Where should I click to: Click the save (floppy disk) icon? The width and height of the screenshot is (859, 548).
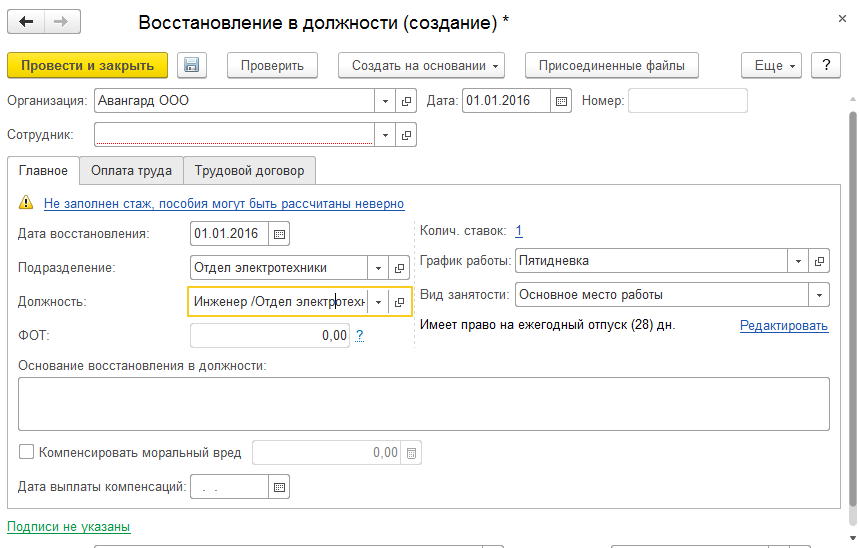192,65
